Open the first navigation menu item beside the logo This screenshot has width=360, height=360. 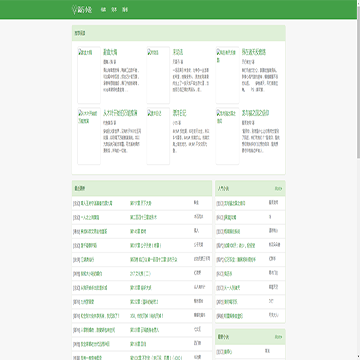tap(103, 10)
